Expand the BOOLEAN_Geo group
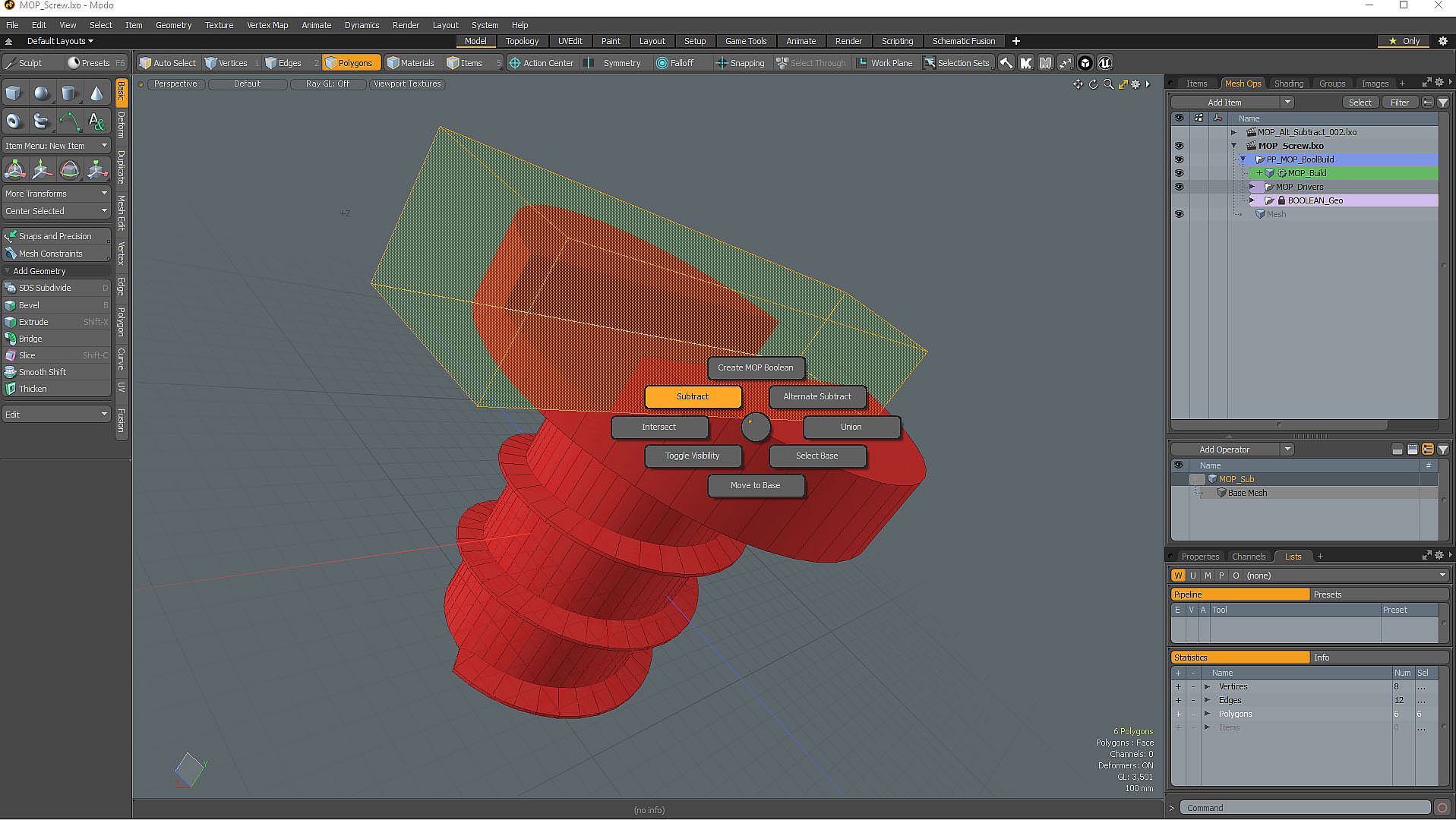This screenshot has height=820, width=1456. point(1252,200)
